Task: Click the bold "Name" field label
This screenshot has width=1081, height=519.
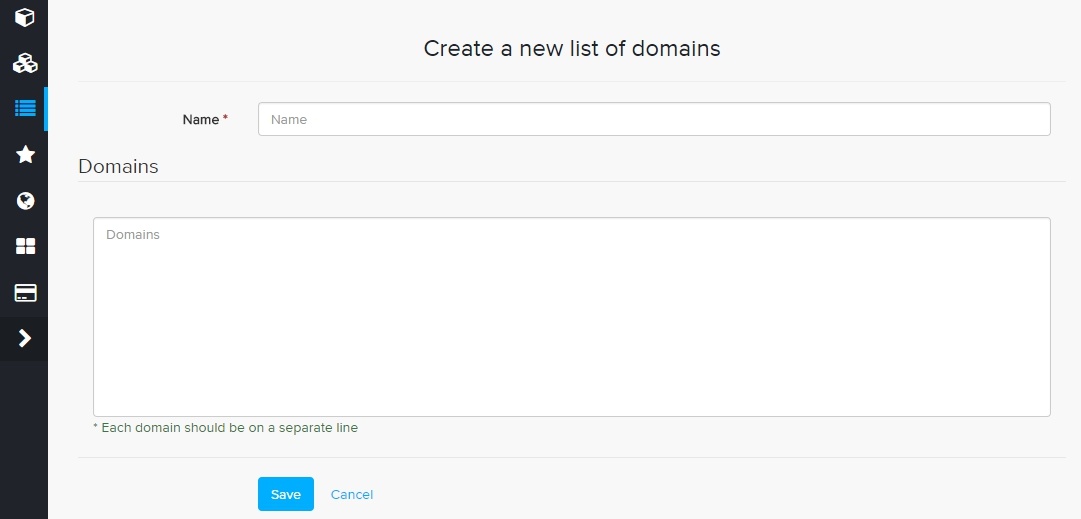Action: pos(200,119)
